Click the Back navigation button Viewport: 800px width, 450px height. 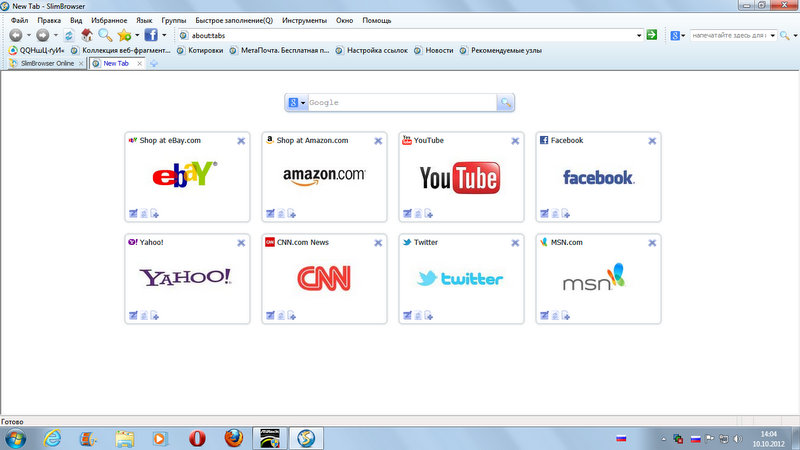point(16,35)
